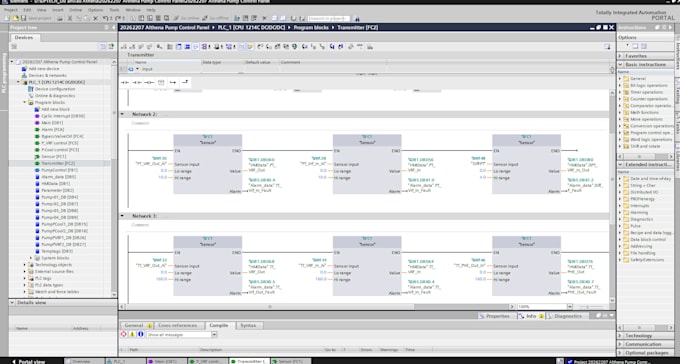Open Online & diagnostics in project tree
The width and height of the screenshot is (680, 364).
(x=55, y=95)
